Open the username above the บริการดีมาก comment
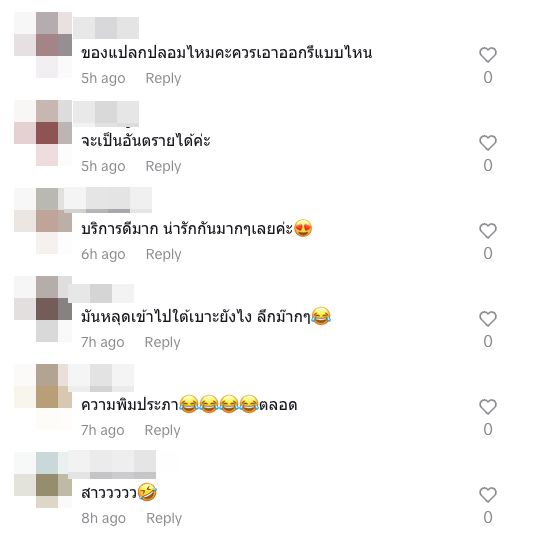The image size is (536, 536). 108,200
